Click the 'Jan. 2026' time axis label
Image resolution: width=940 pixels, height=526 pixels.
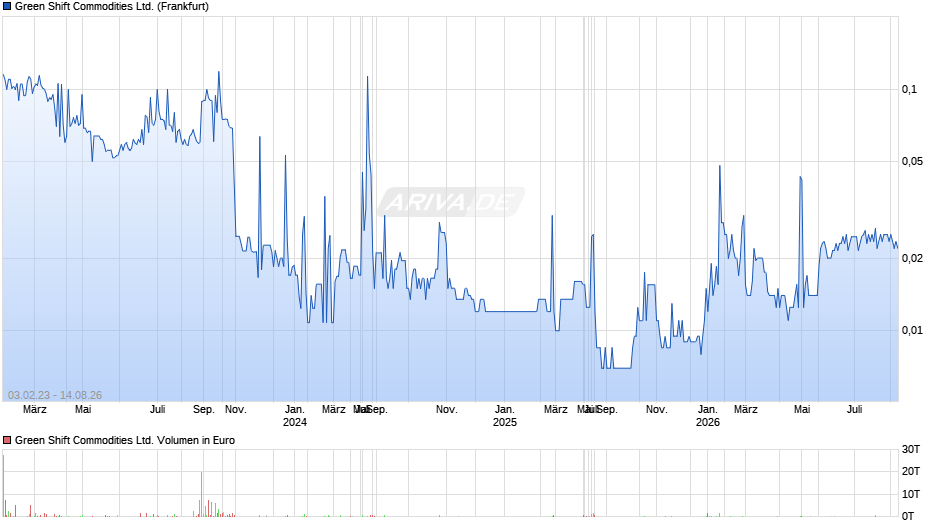pos(707,416)
